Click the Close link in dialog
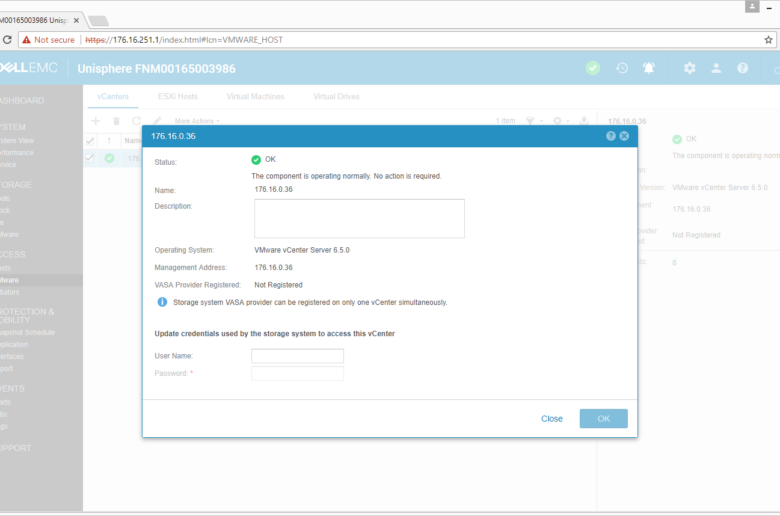The image size is (780, 516). coord(552,418)
